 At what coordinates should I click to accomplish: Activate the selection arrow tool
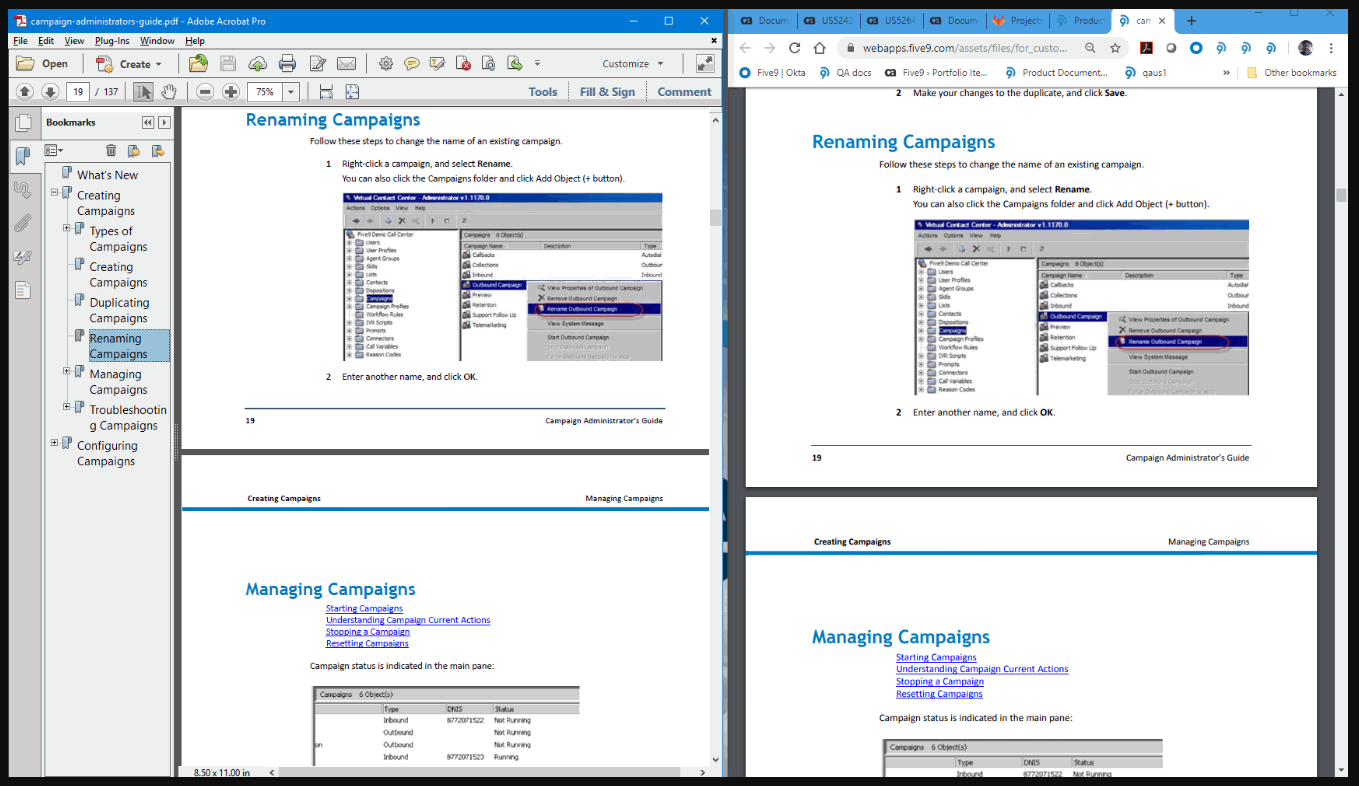coord(143,92)
